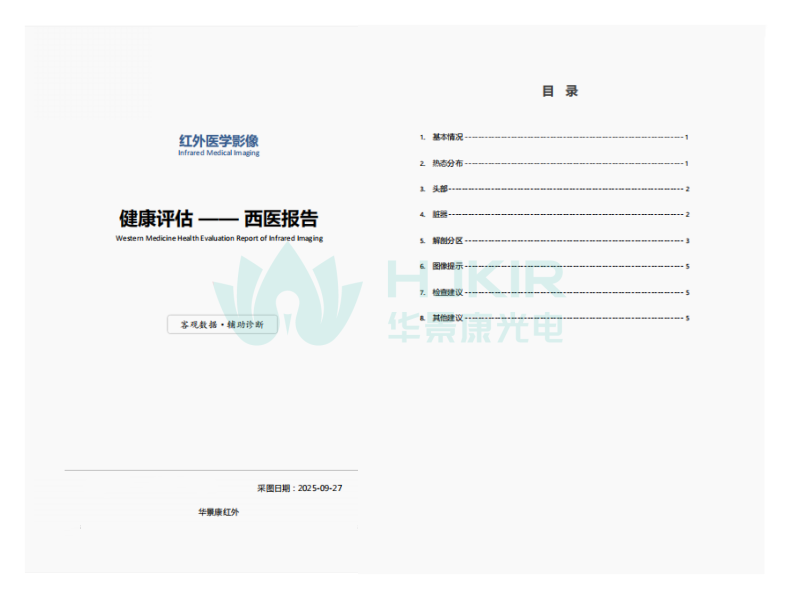The width and height of the screenshot is (786, 600).
Task: Open the 基本情况 contents entry
Action: point(447,137)
